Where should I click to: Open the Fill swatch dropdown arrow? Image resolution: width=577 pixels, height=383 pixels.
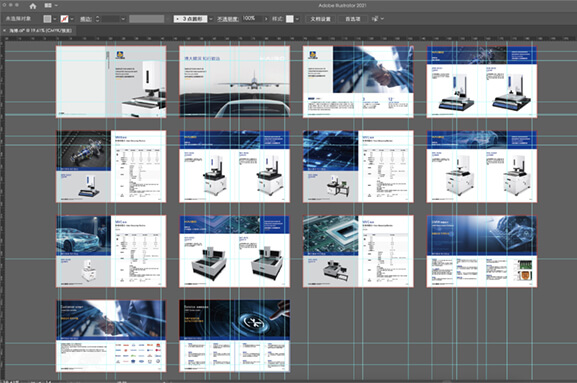click(x=55, y=19)
